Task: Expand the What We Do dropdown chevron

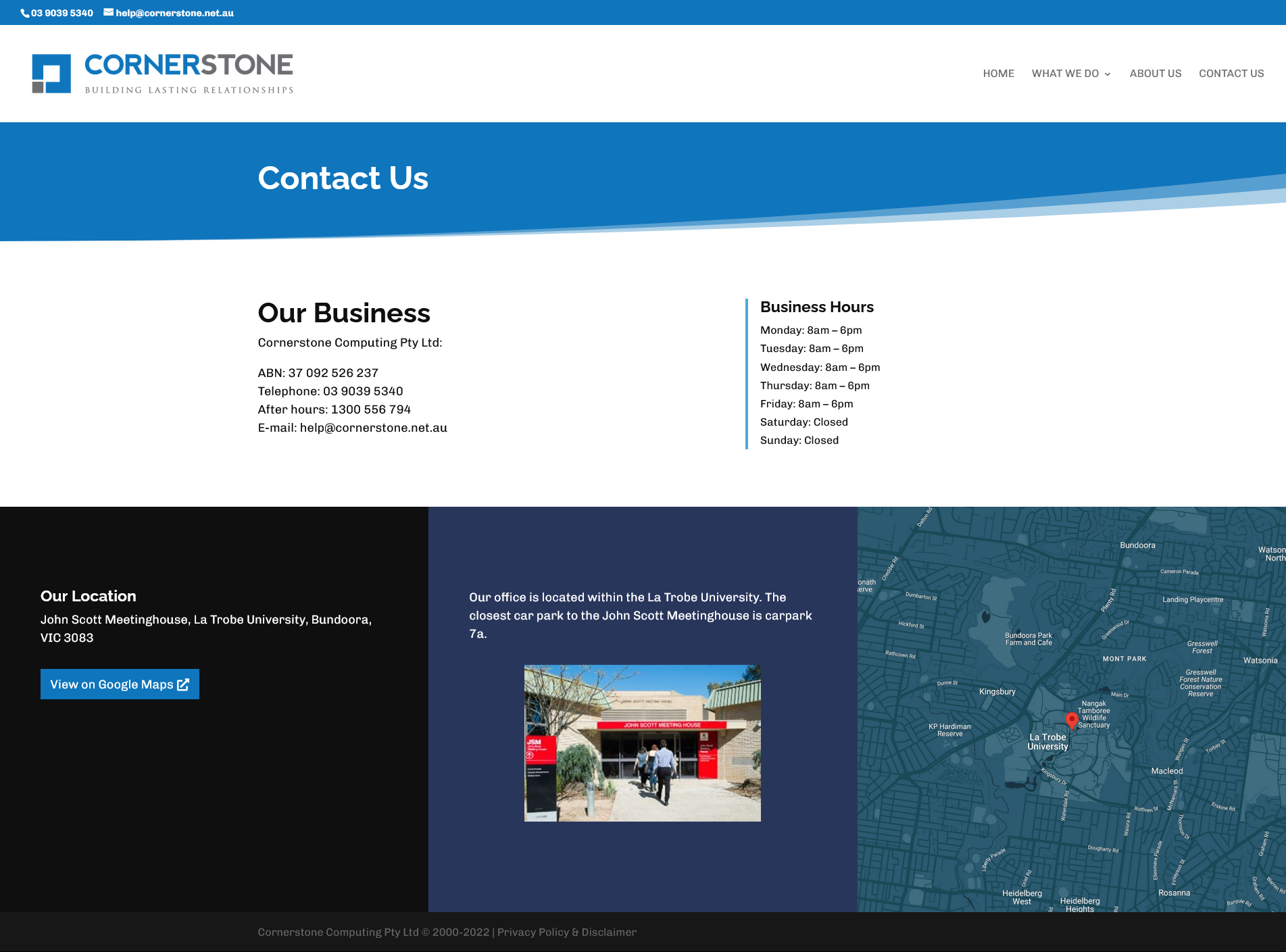Action: pyautogui.click(x=1108, y=74)
